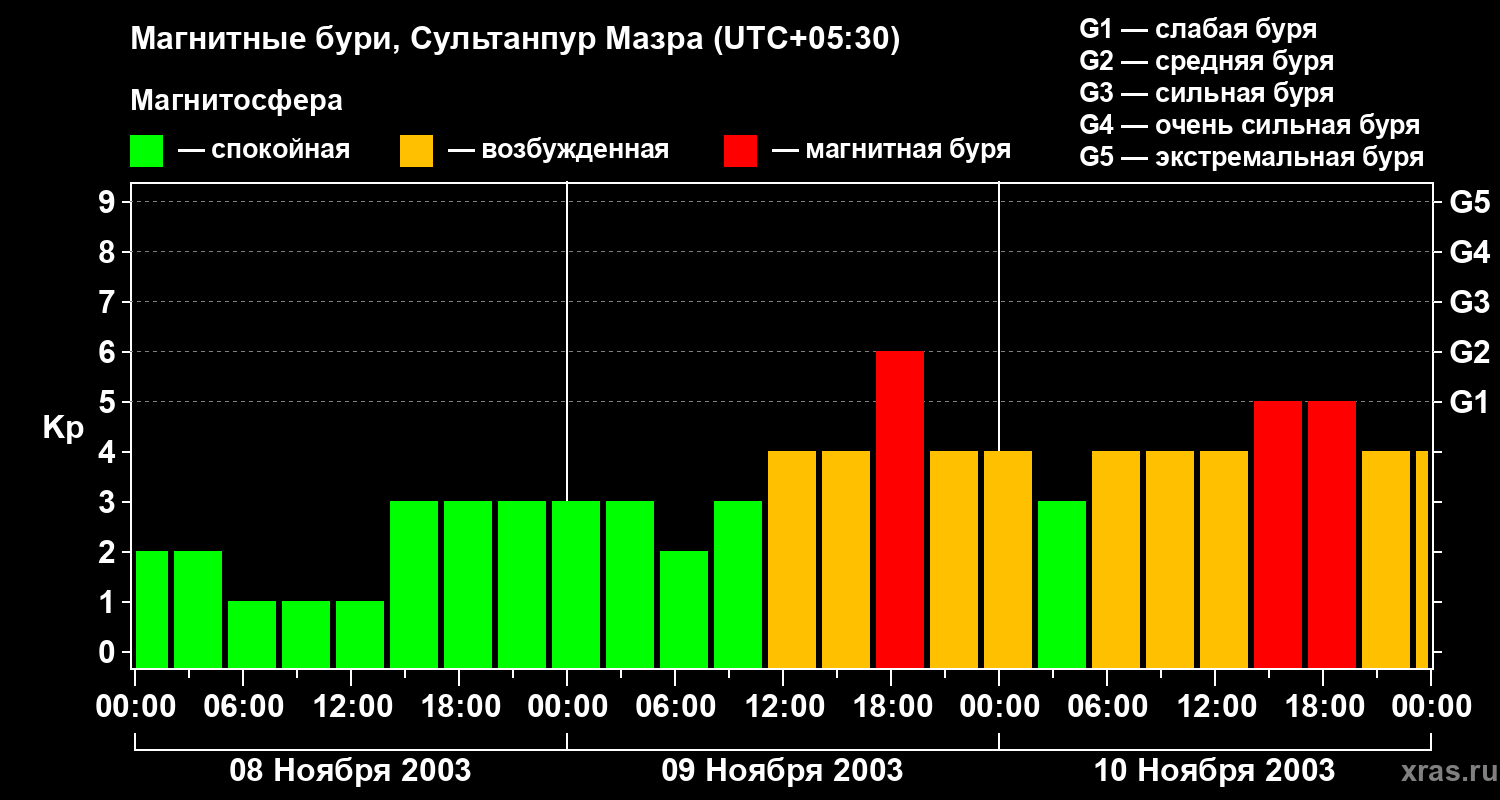Click the «G4 — очень сильная буря» description
Screen dimensions: 1500x800
click(1249, 125)
